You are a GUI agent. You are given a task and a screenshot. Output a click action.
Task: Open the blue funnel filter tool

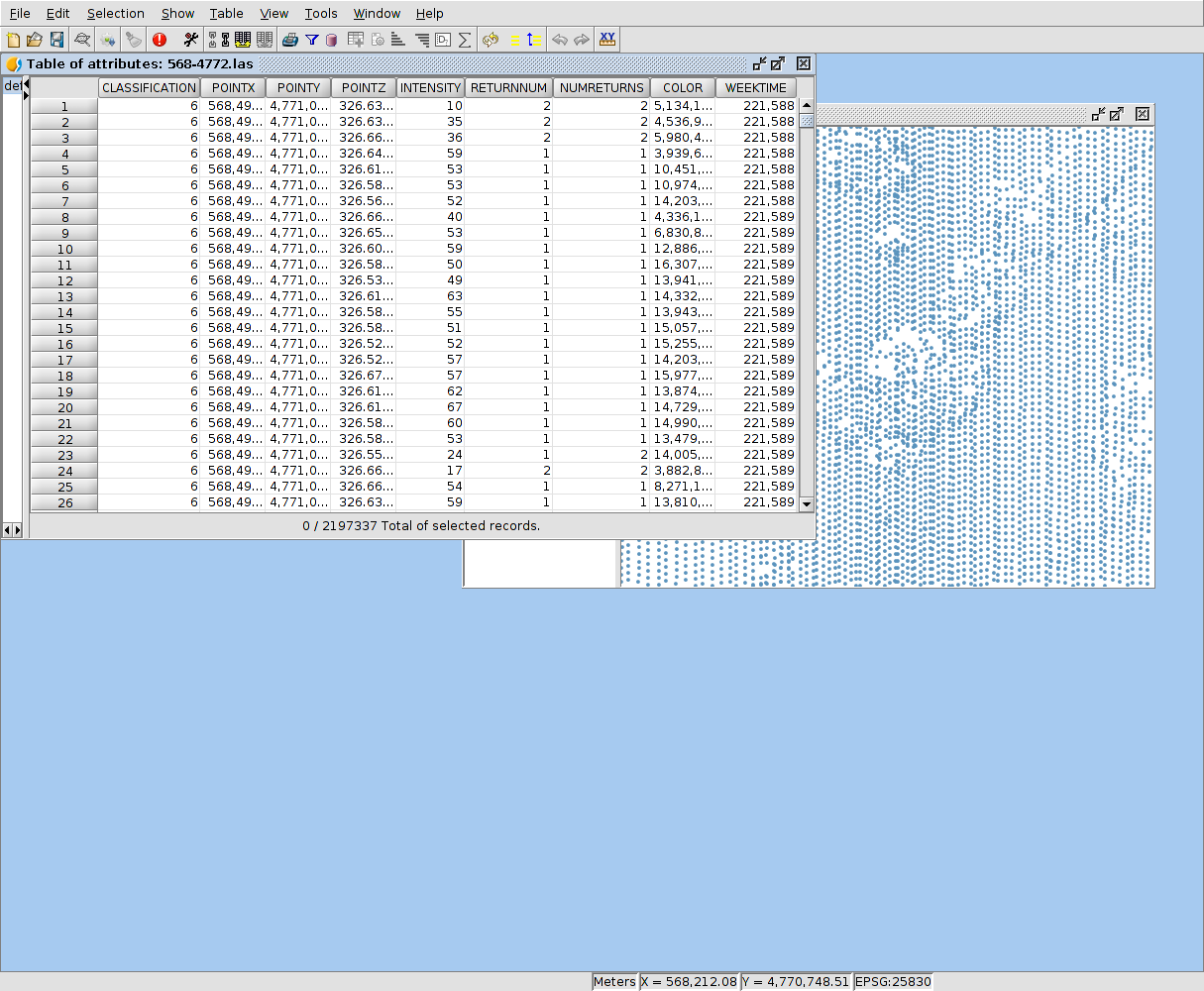[312, 40]
